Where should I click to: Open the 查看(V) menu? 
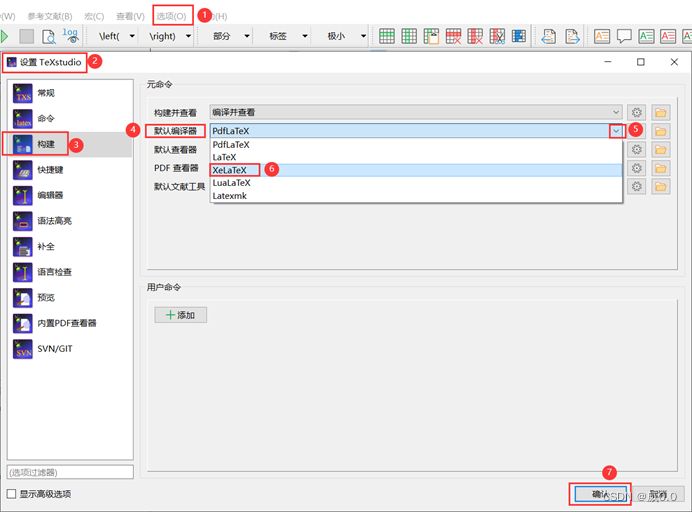[x=130, y=16]
